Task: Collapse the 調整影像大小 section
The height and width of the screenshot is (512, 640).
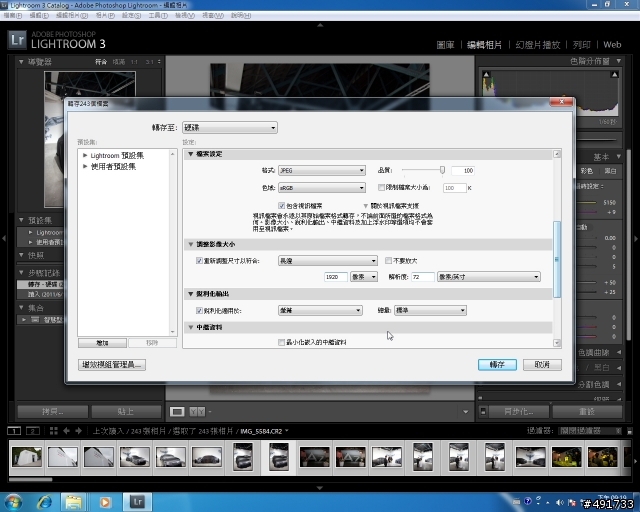Action: coord(191,244)
